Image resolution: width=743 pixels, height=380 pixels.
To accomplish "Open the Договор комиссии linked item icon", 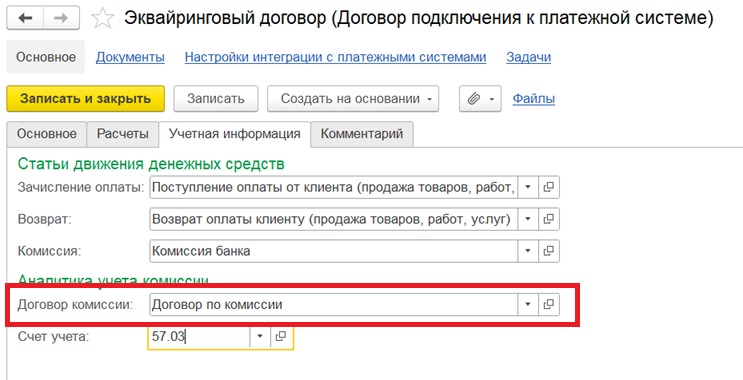I will tap(549, 304).
